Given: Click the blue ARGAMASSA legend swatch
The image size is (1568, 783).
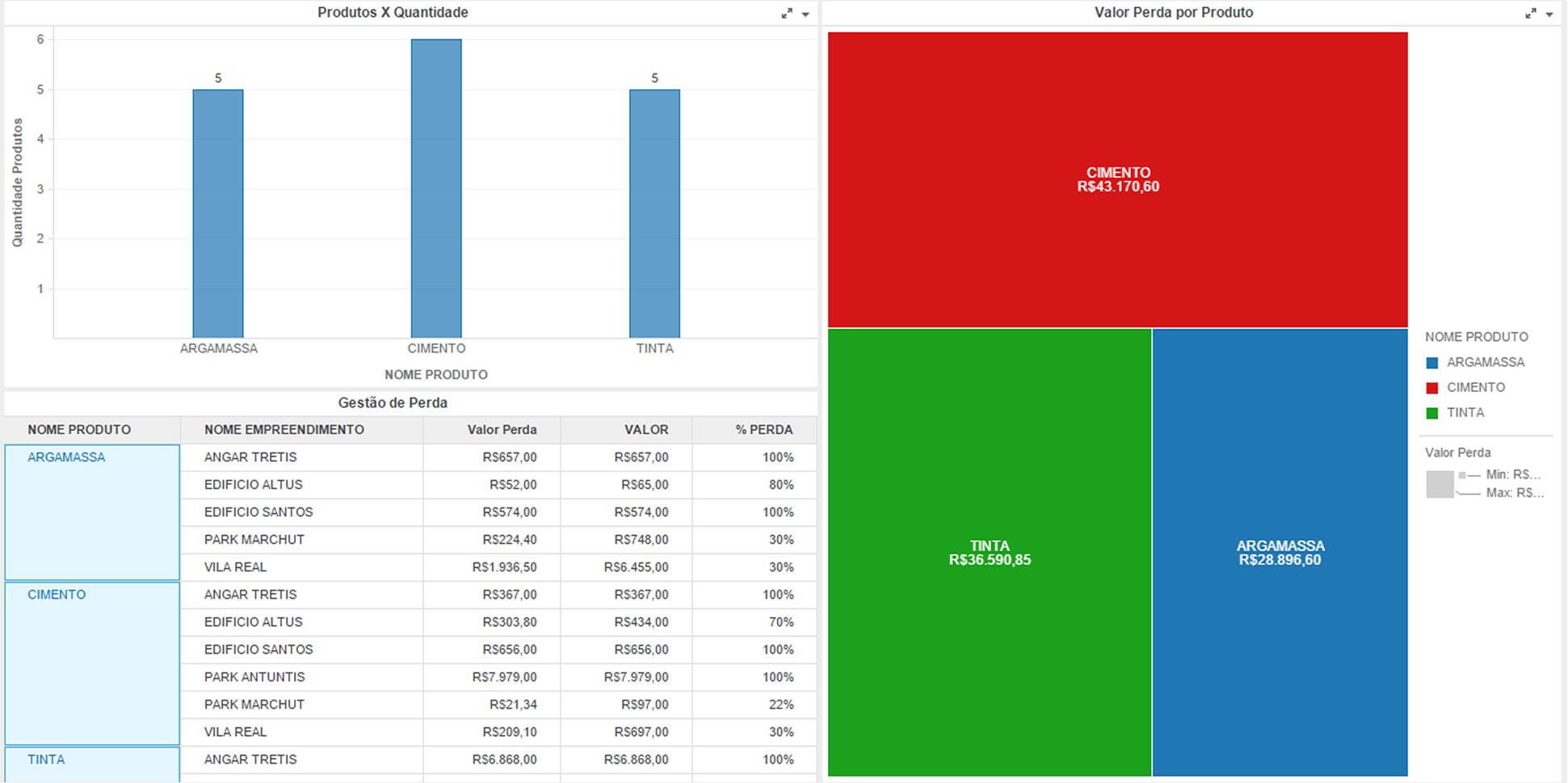Looking at the screenshot, I should click(x=1432, y=363).
